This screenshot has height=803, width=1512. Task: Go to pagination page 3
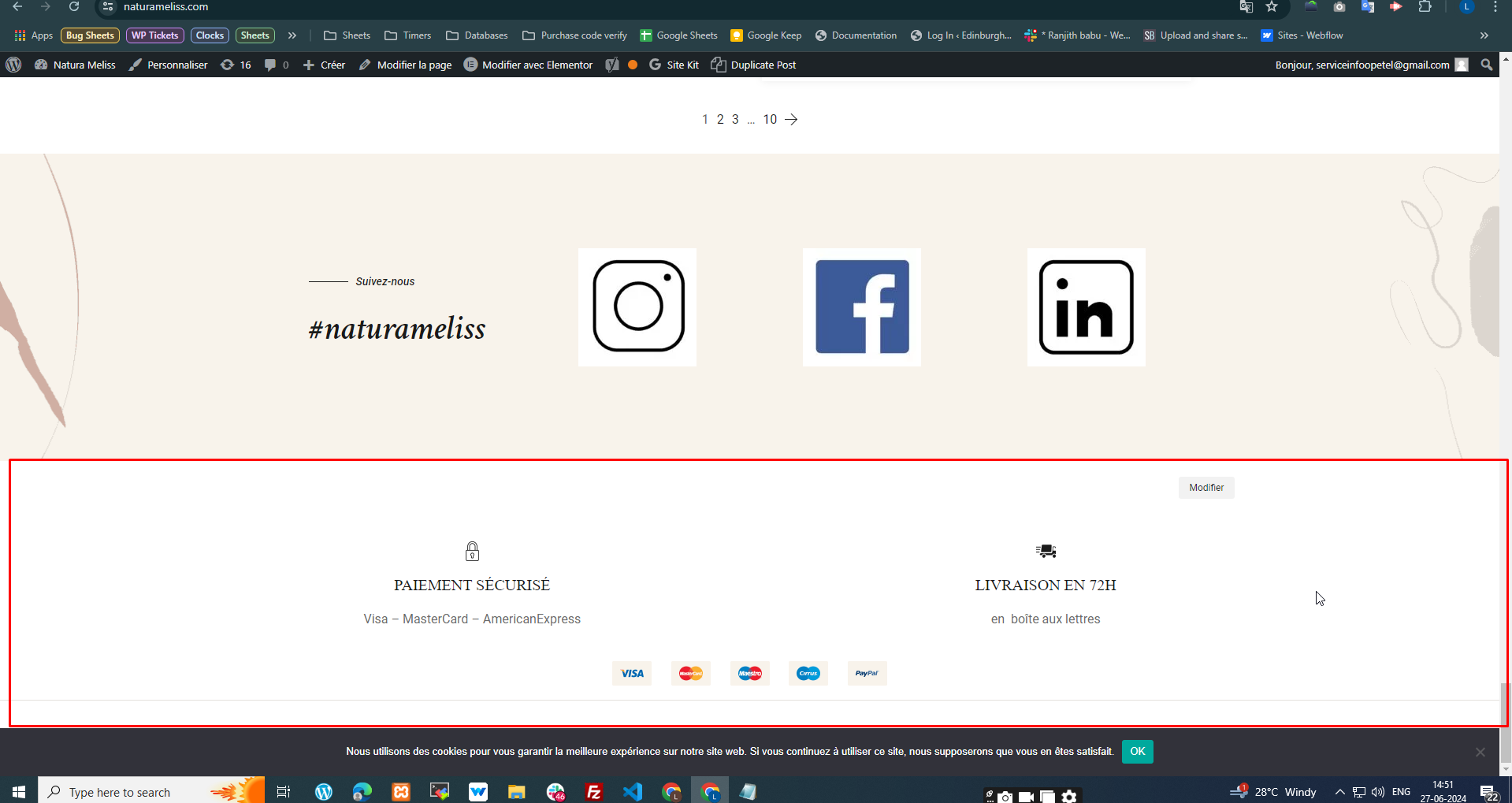[x=735, y=119]
